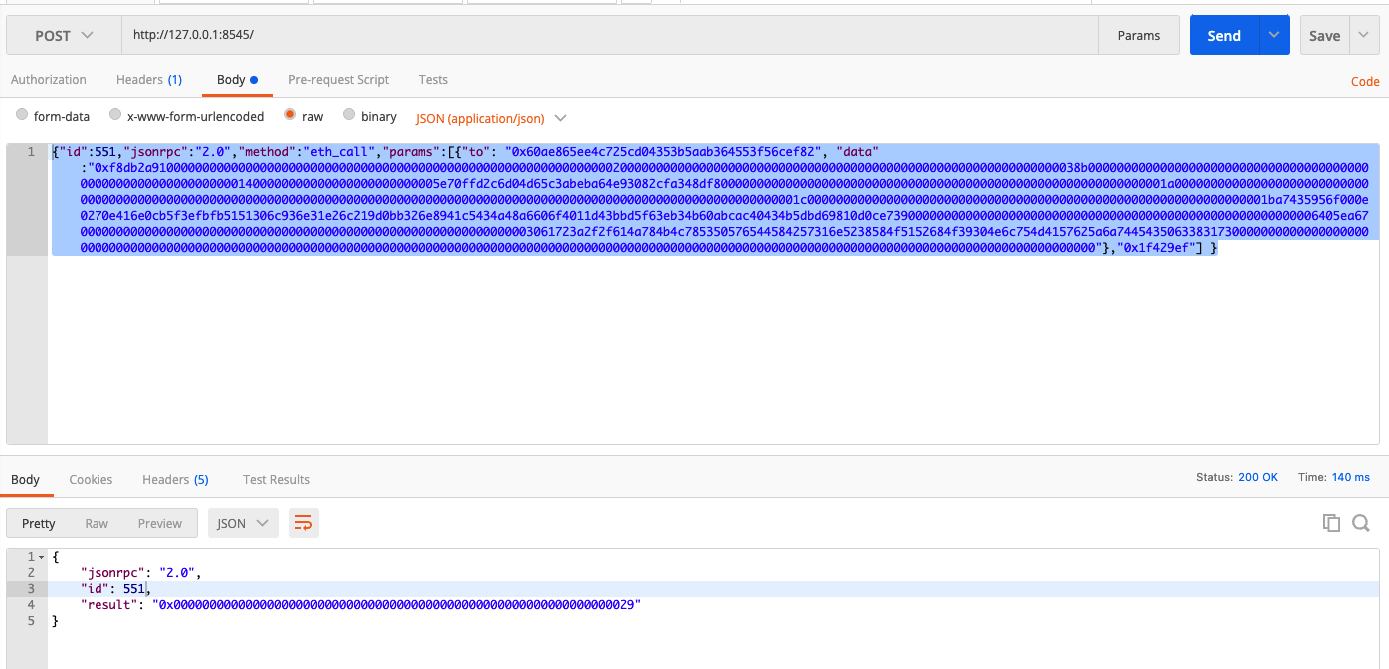Open the JSON (application/json) content type dropdown
This screenshot has width=1389, height=669.
491,117
